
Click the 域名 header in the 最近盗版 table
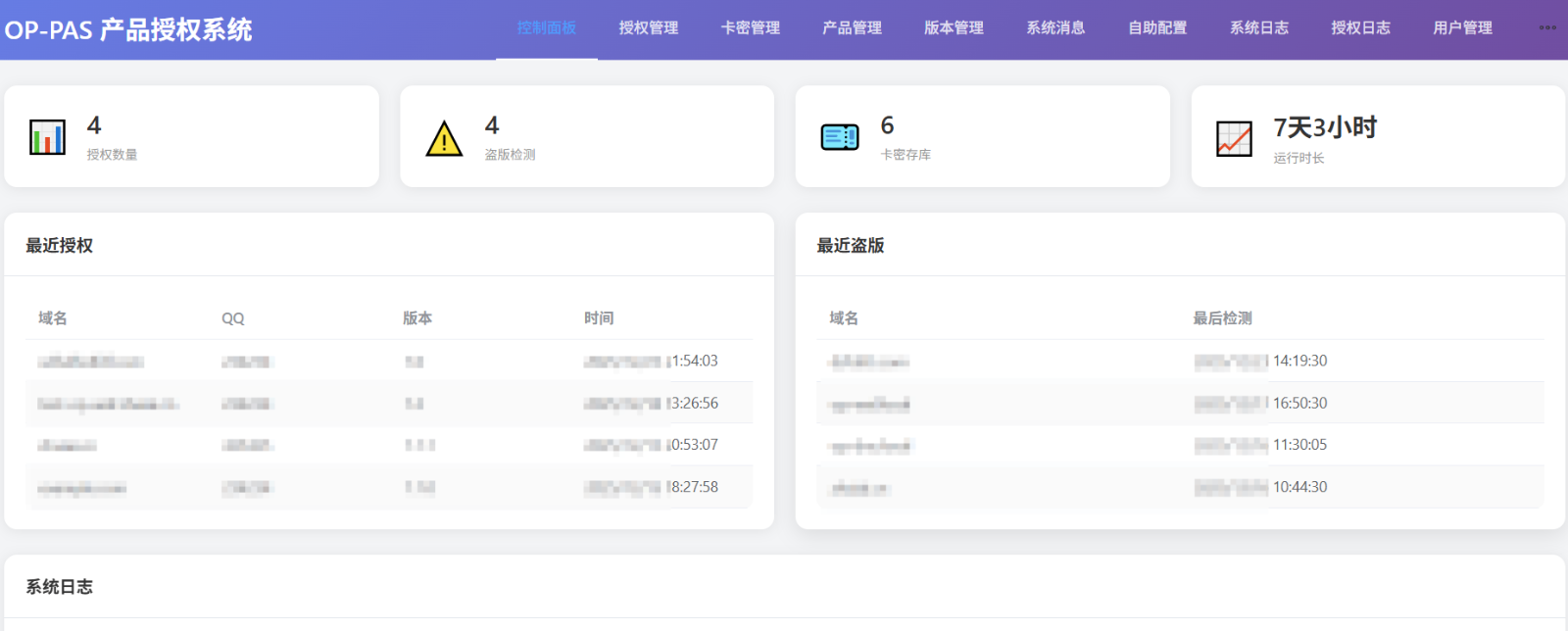[844, 318]
